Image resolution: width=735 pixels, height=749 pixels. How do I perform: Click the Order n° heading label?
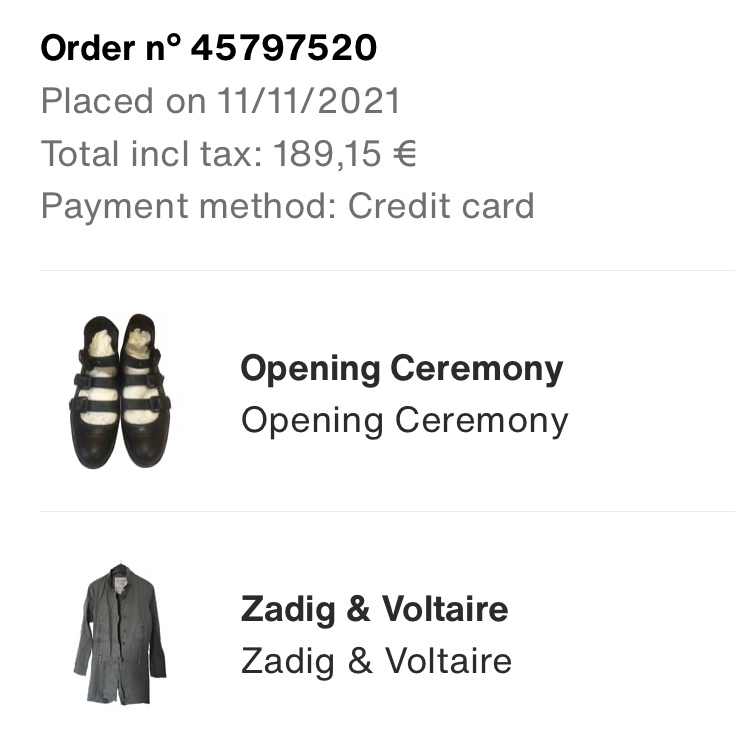tap(111, 48)
